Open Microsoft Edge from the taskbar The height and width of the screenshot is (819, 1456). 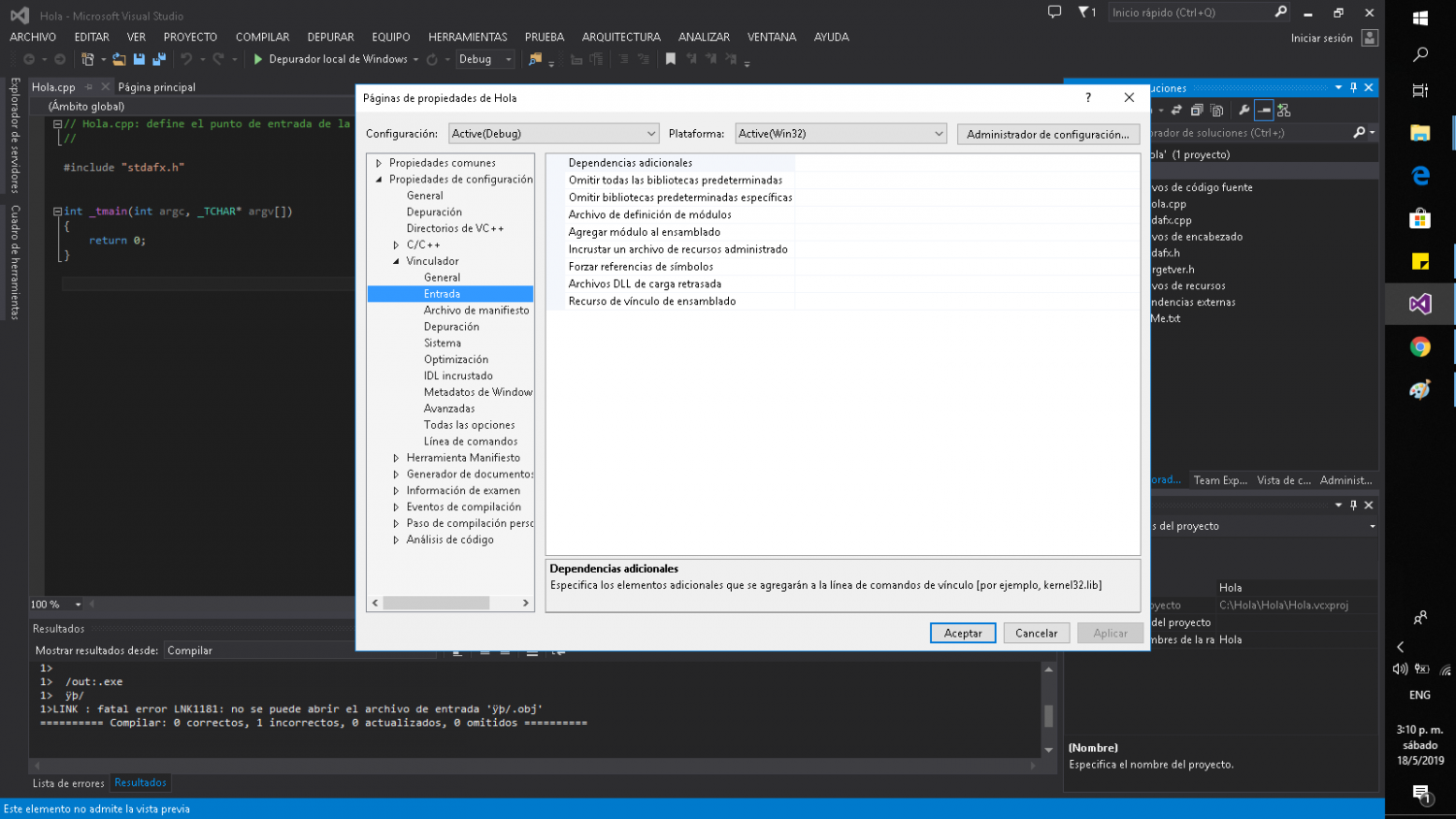[1420, 176]
